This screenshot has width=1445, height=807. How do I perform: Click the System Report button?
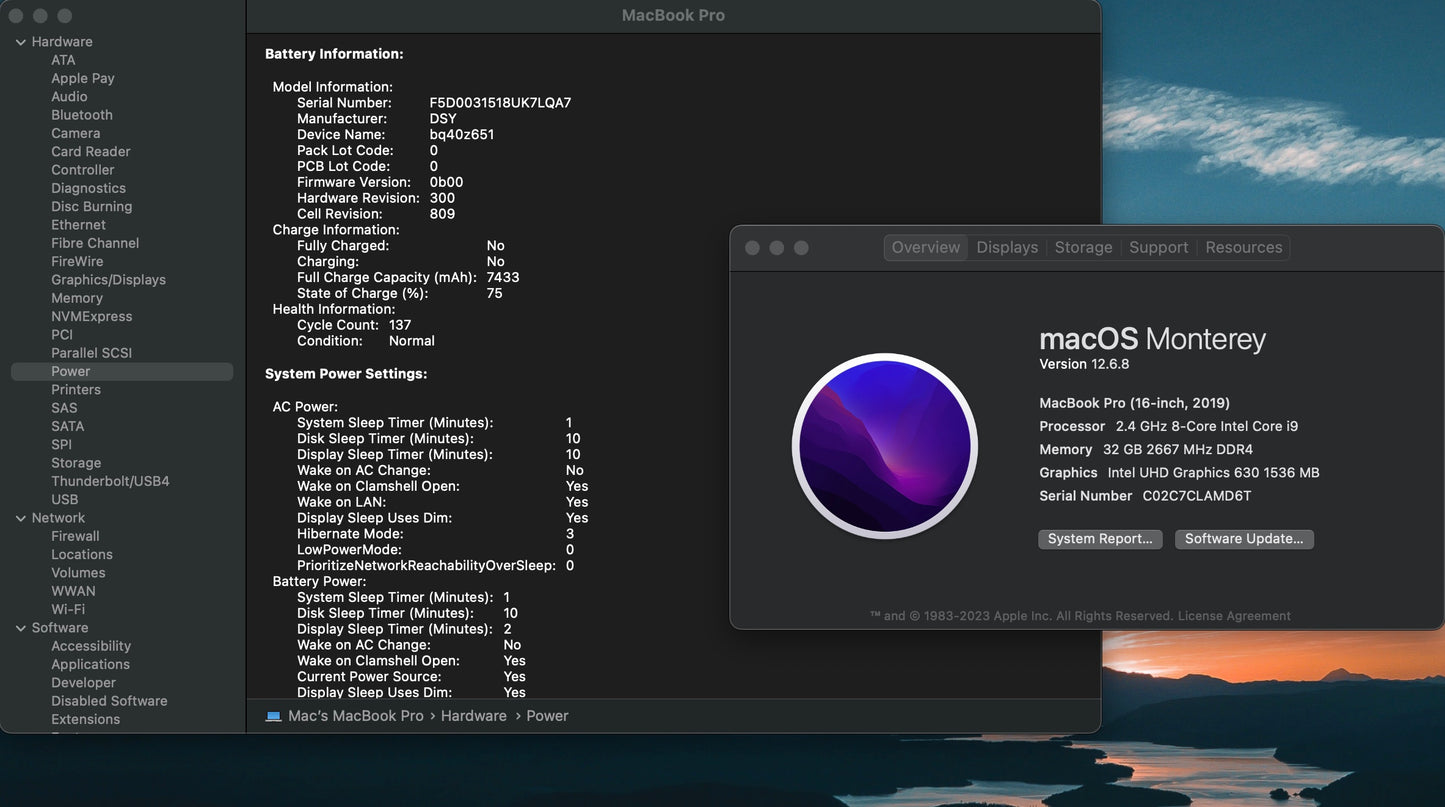pyautogui.click(x=1100, y=539)
